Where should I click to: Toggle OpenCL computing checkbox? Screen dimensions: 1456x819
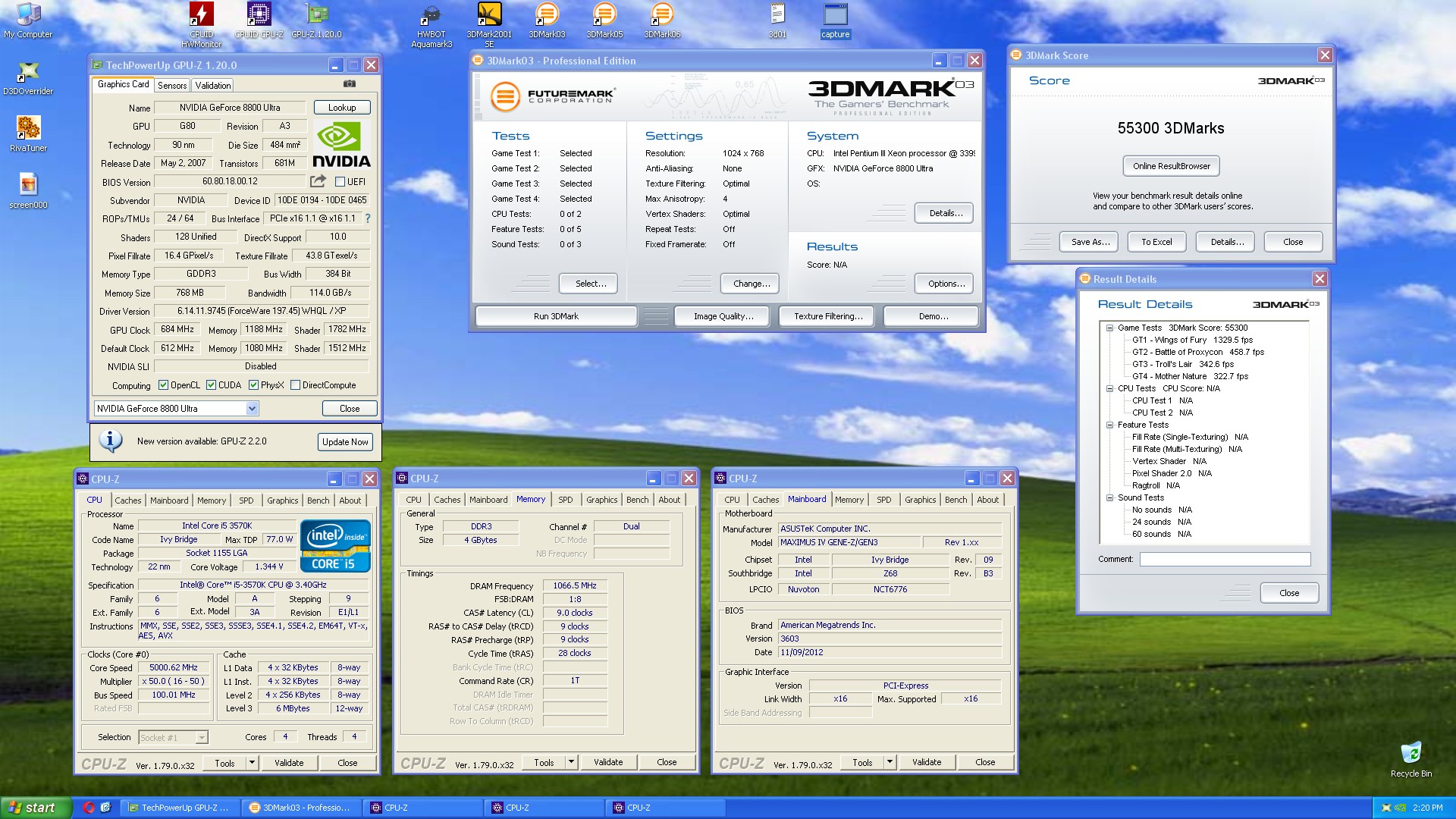click(x=163, y=385)
